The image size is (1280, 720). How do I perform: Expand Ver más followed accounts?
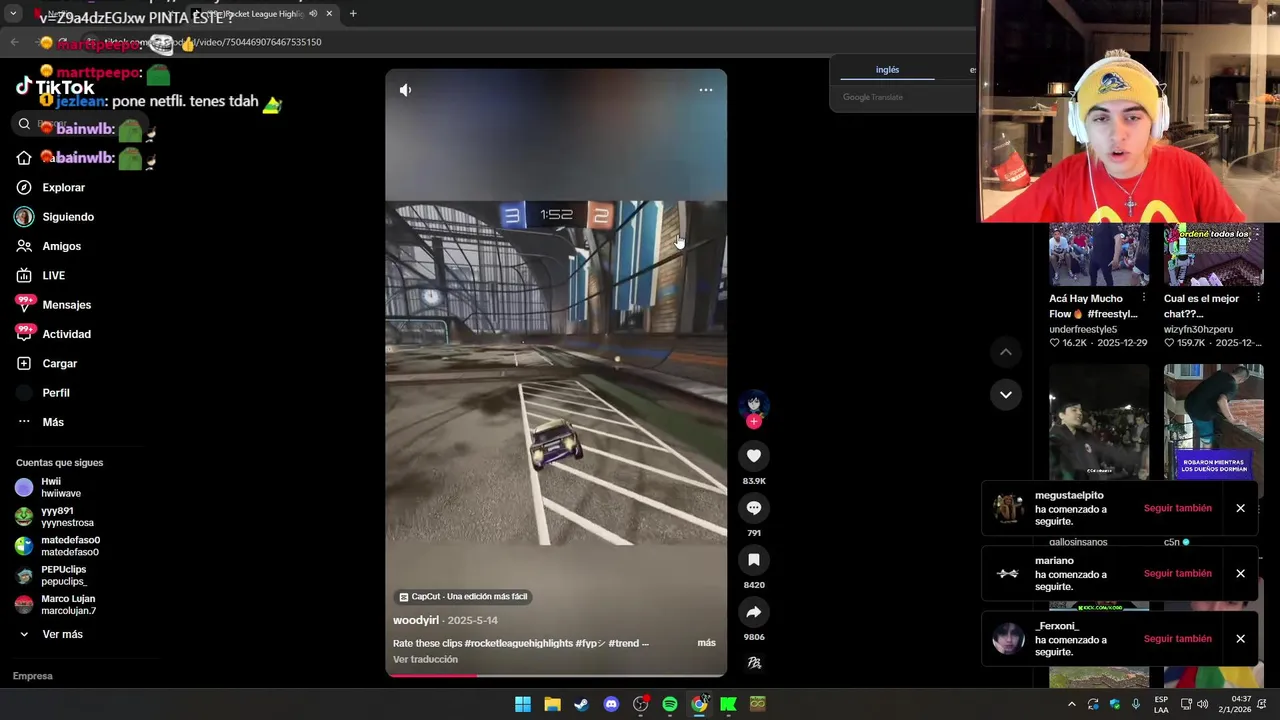pyautogui.click(x=62, y=634)
